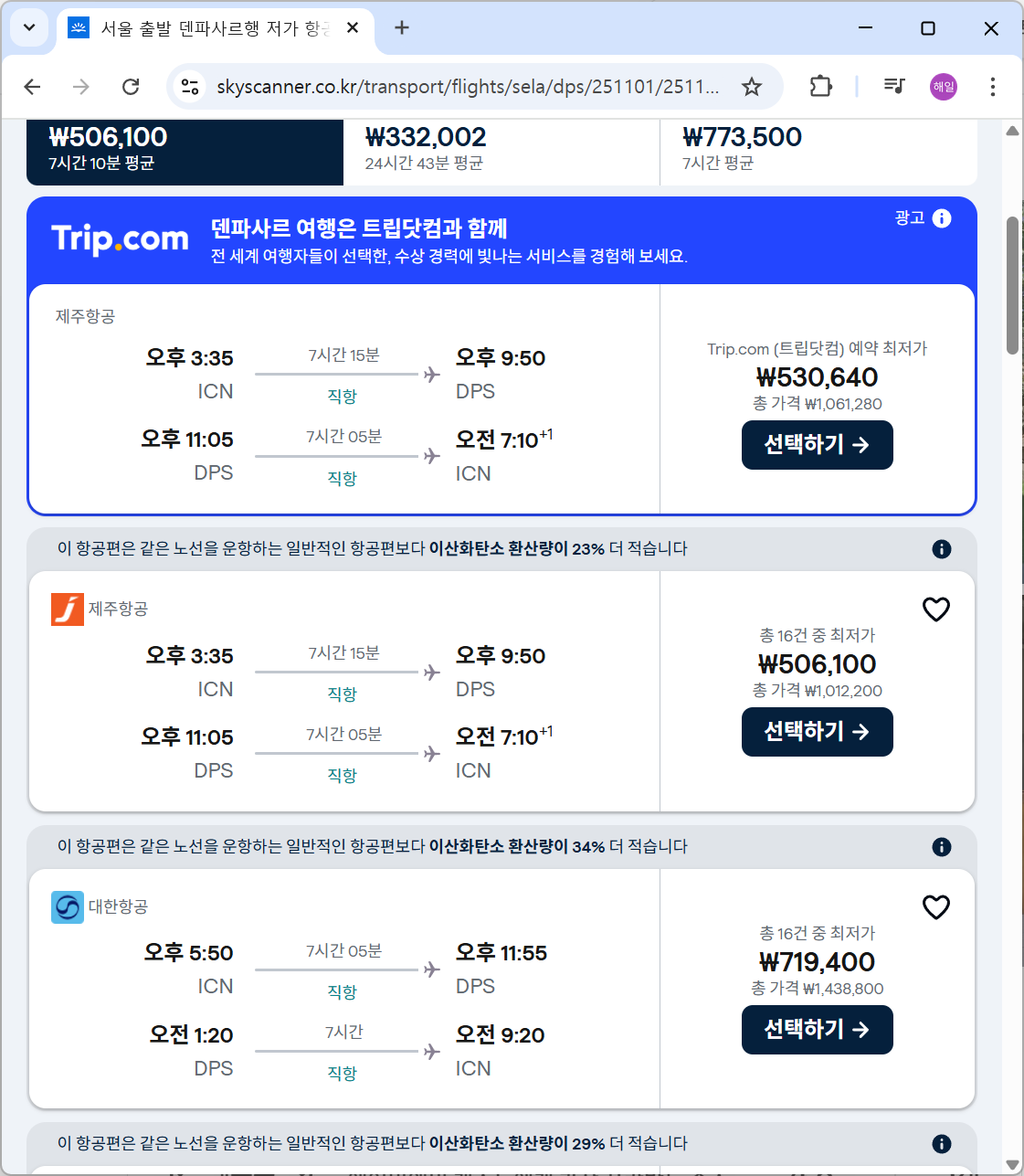Open the browser extensions puzzle icon

pyautogui.click(x=819, y=86)
